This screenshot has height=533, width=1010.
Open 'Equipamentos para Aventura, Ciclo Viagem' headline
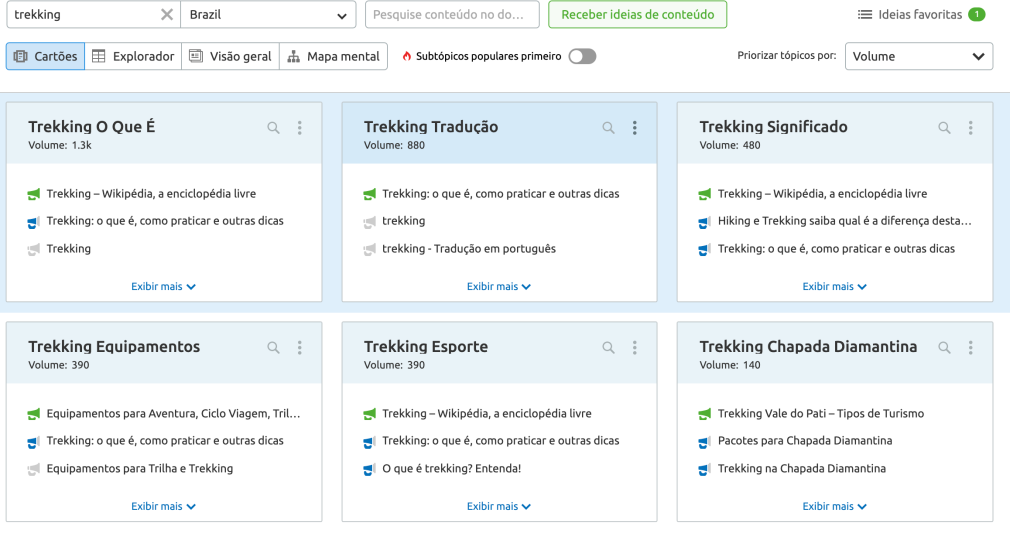click(173, 413)
